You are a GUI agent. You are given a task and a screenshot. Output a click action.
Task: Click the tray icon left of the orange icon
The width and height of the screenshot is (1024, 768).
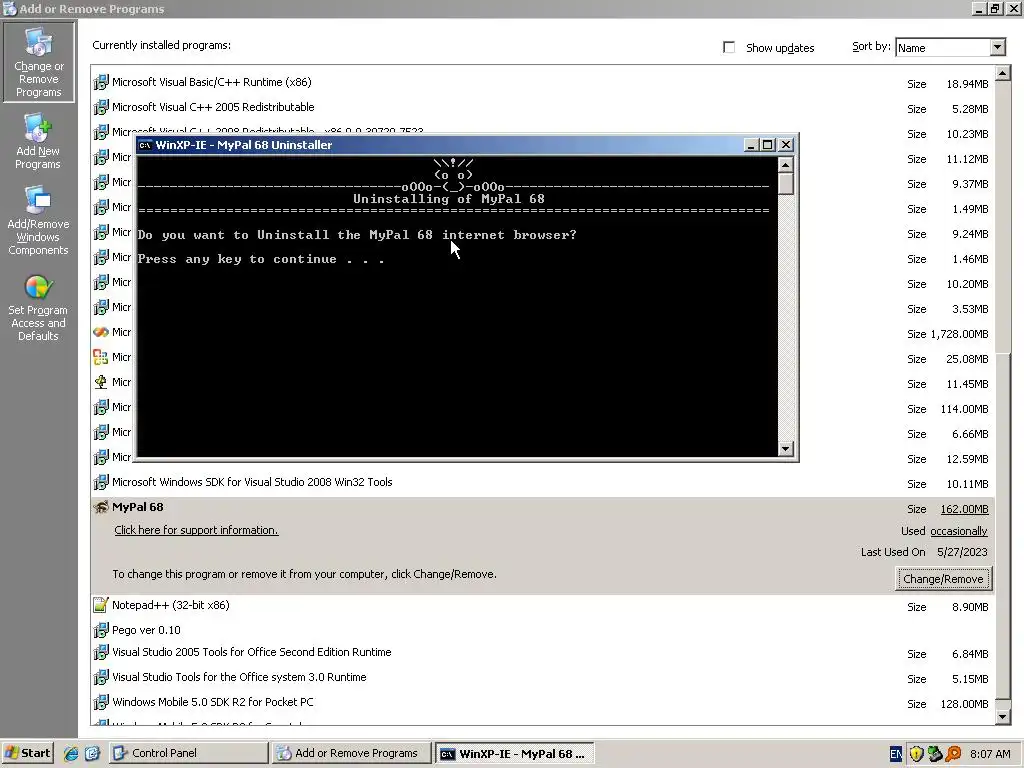tap(935, 754)
